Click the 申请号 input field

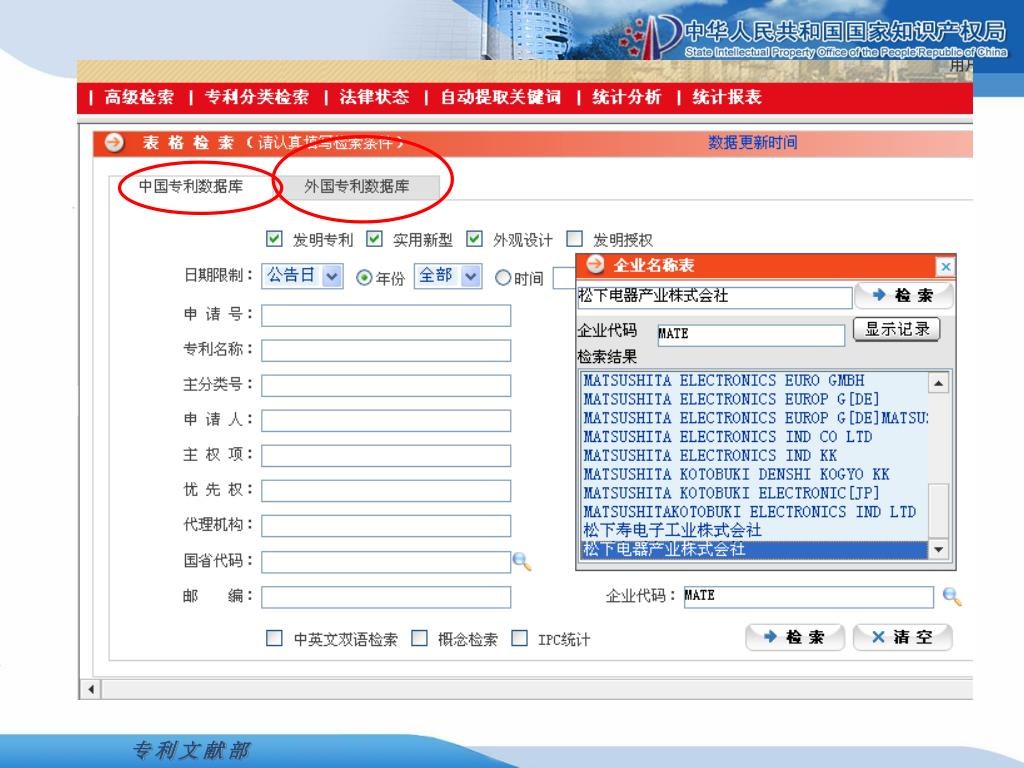[x=386, y=315]
